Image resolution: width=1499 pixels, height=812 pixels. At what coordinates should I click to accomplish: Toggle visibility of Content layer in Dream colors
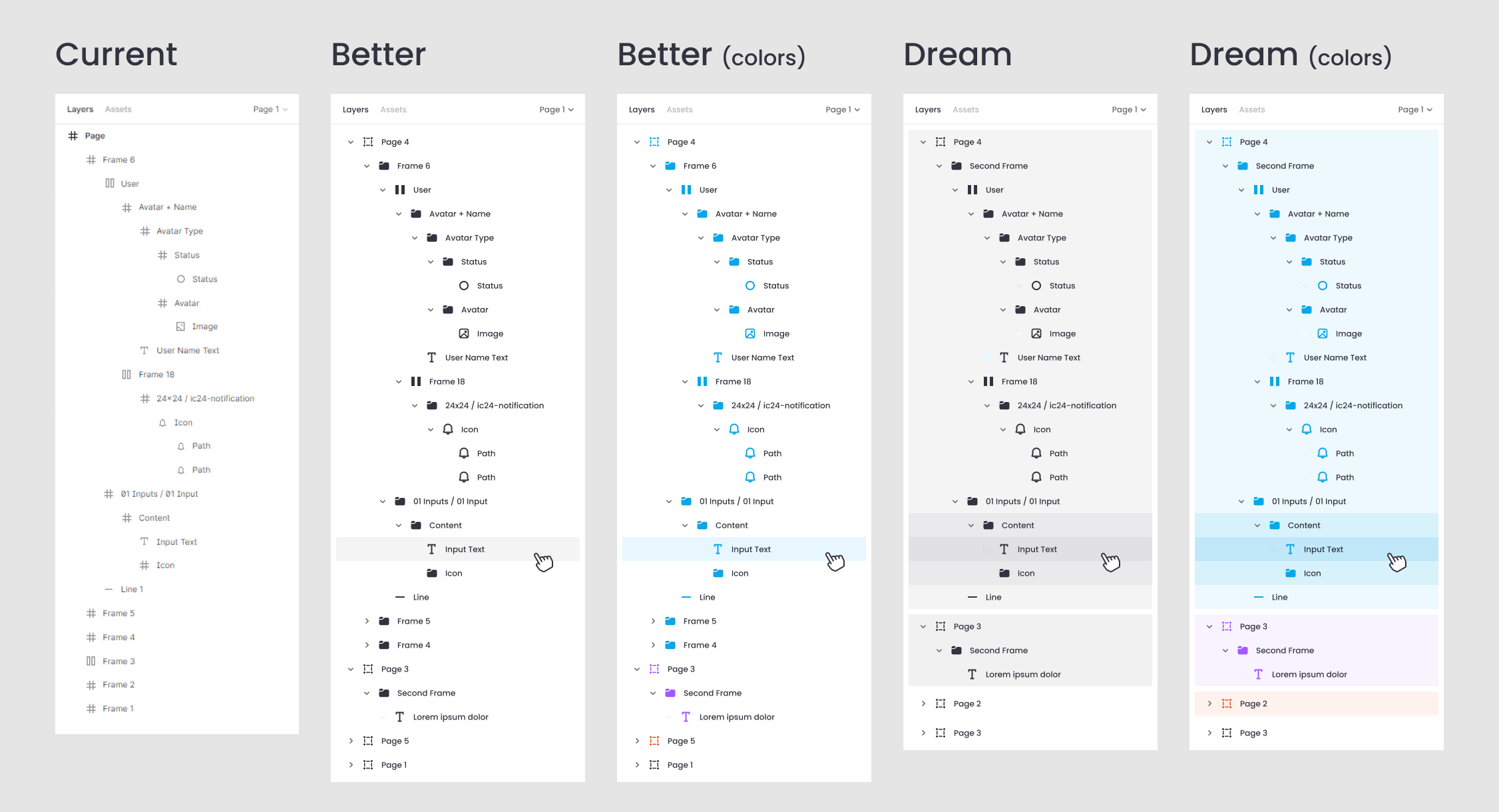click(1429, 524)
